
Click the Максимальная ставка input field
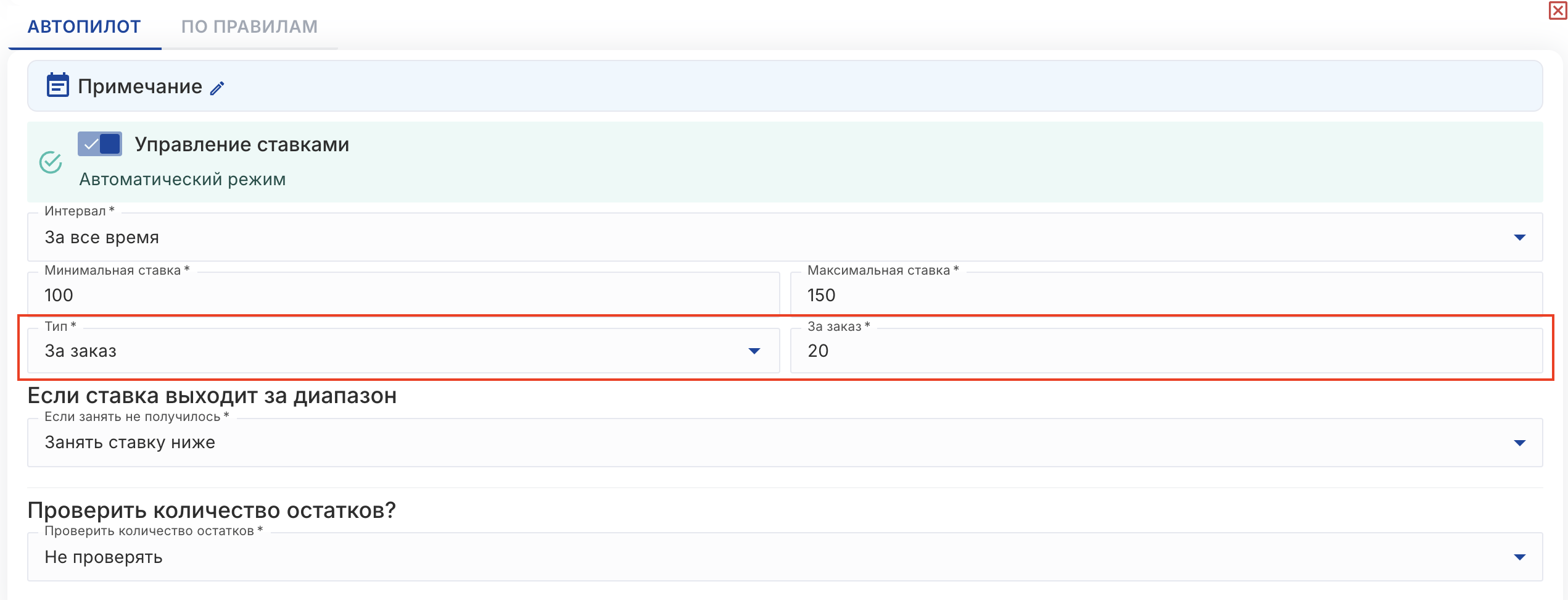tap(1166, 295)
